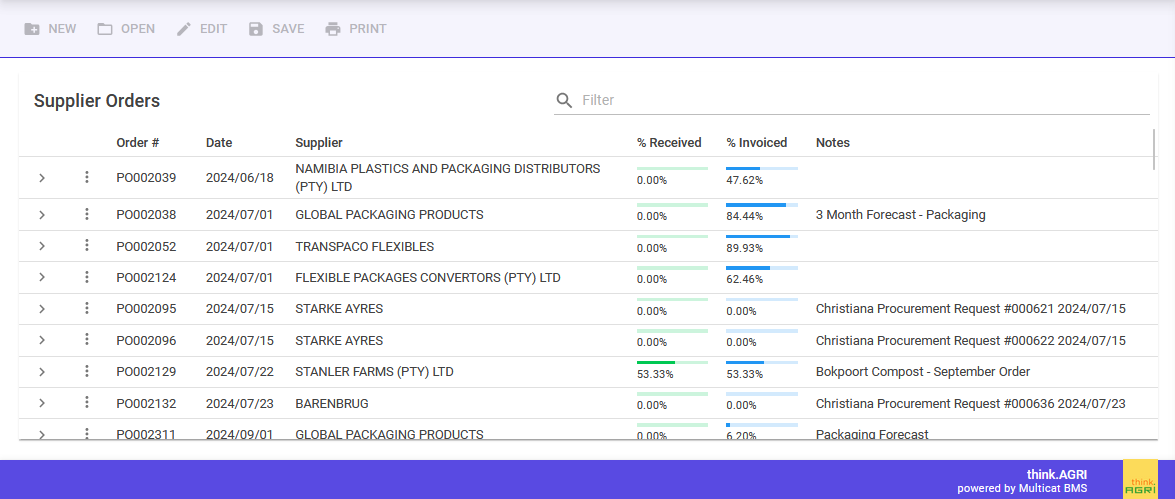Click the Supplier Orders heading
Viewport: 1175px width, 499px height.
click(x=97, y=100)
